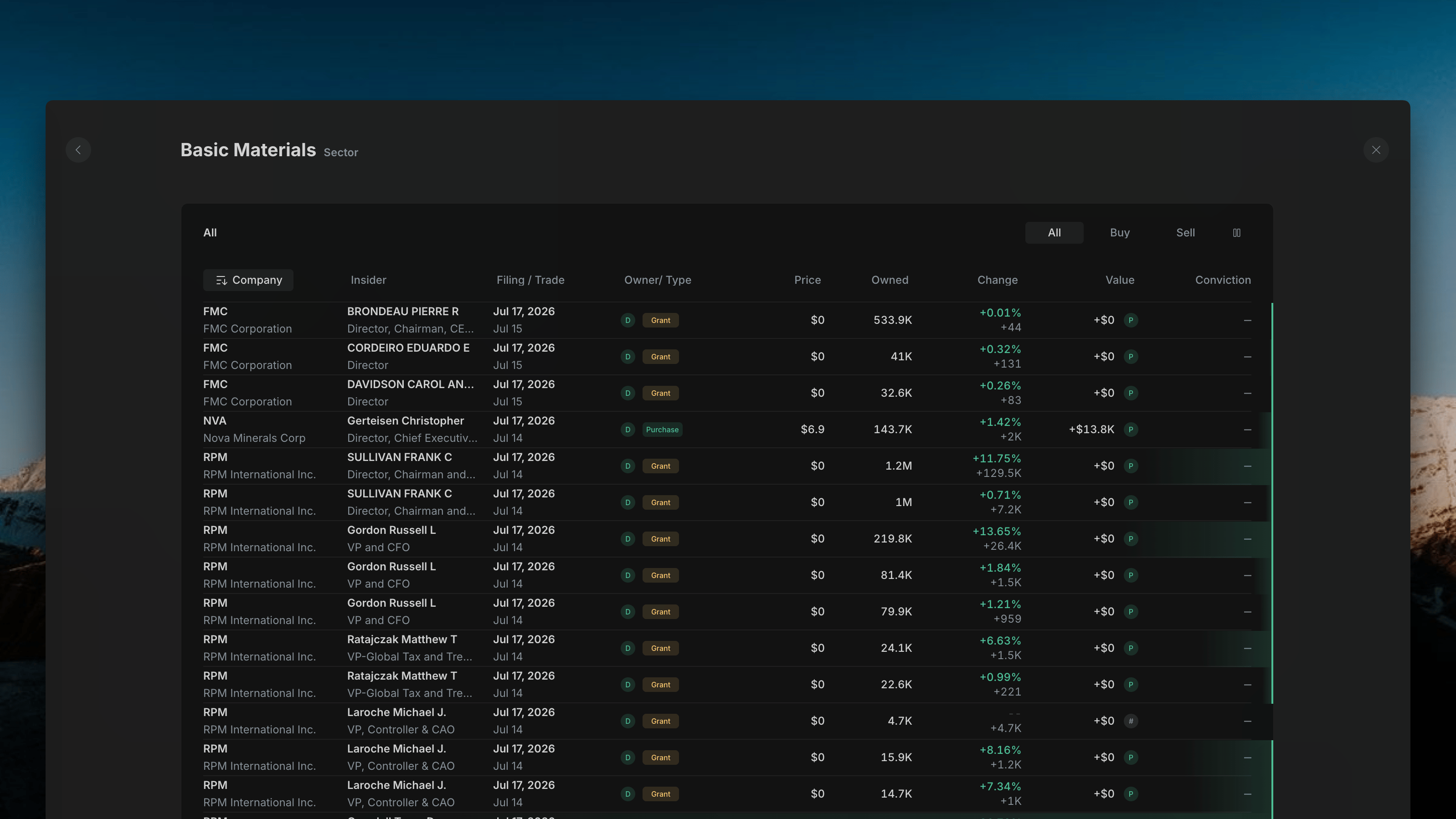
Task: Click the D owner icon in the +11.75% row
Action: [x=628, y=466]
